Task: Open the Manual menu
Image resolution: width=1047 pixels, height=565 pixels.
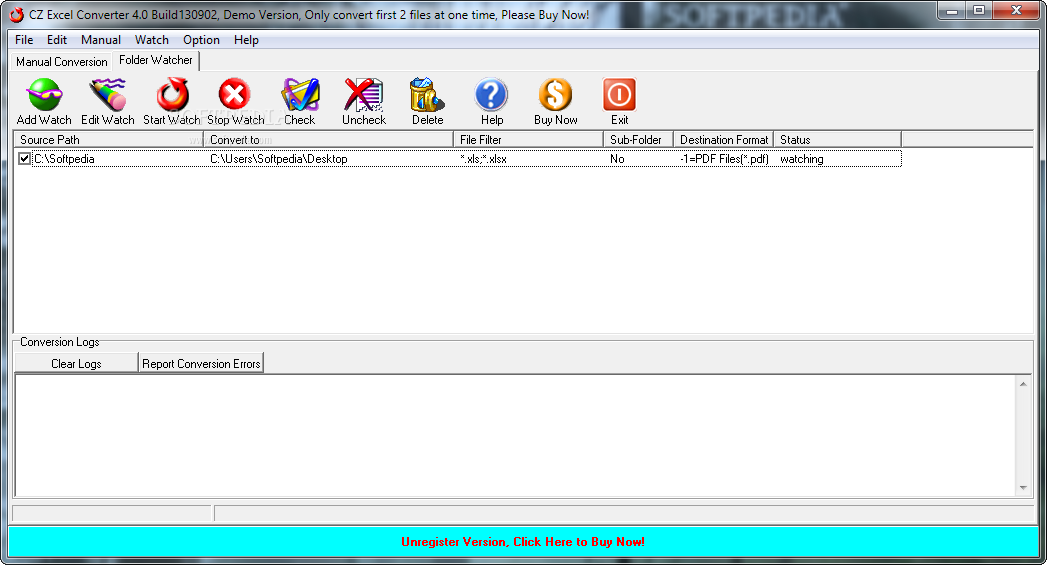Action: click(x=101, y=40)
